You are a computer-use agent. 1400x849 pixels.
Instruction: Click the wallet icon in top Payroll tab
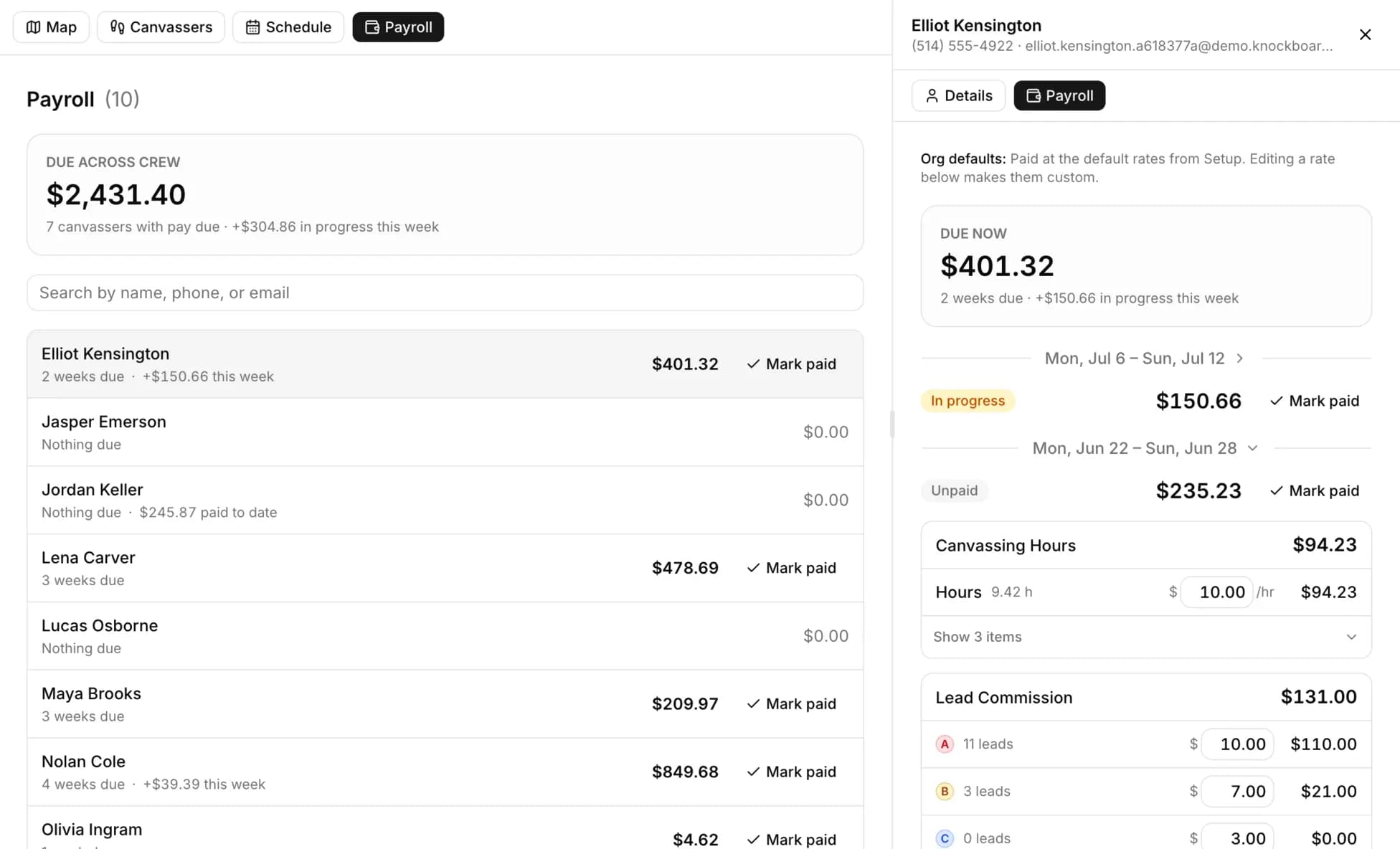coord(372,27)
